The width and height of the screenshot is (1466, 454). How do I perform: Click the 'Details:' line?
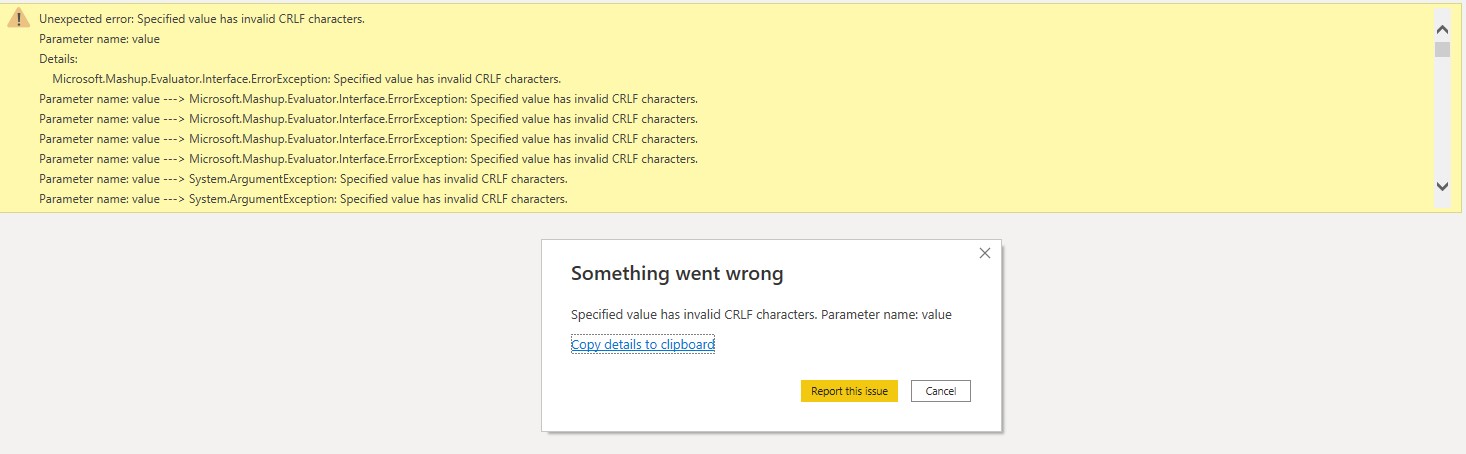[x=59, y=59]
